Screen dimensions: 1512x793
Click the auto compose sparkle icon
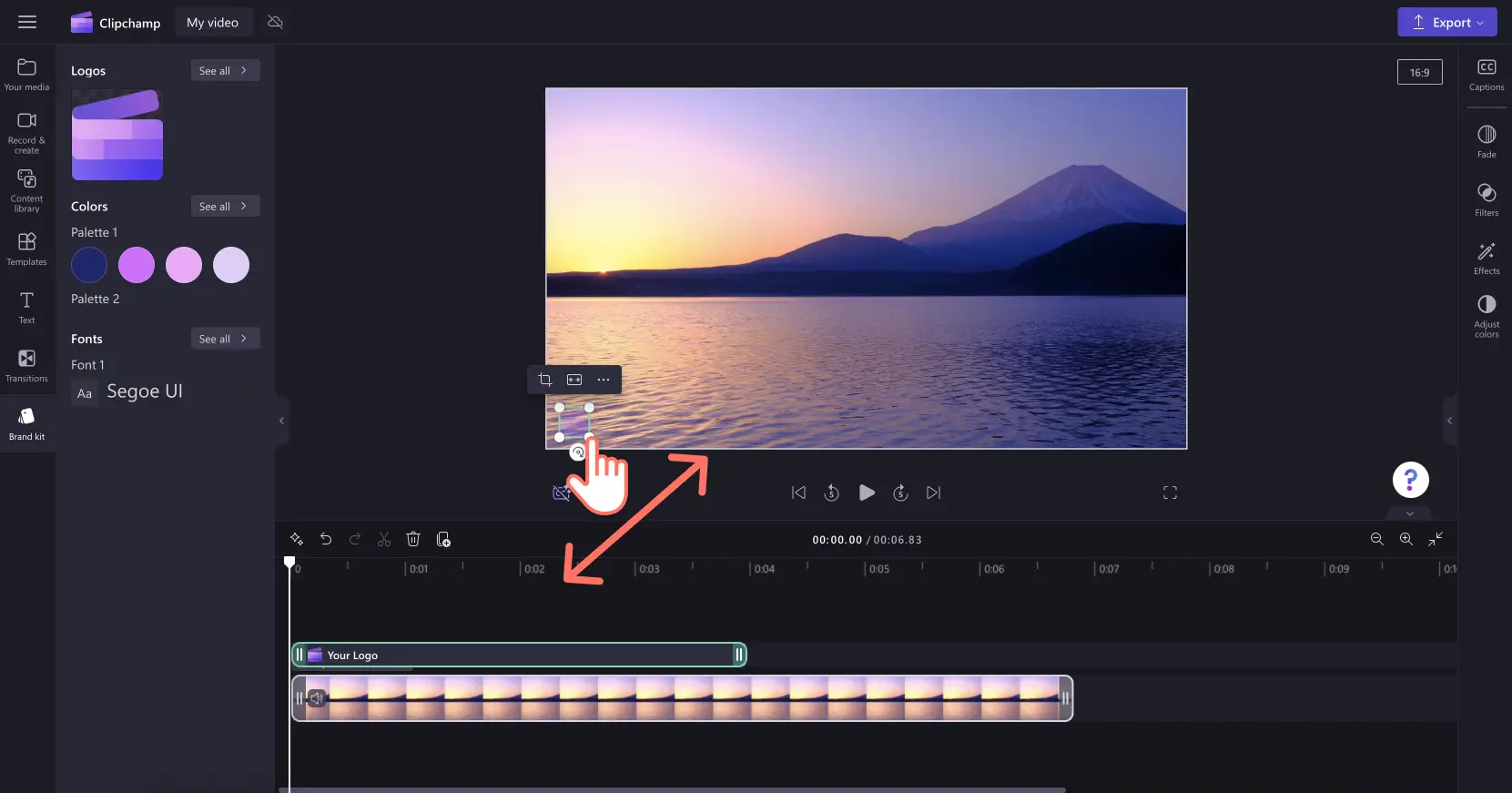tap(297, 539)
